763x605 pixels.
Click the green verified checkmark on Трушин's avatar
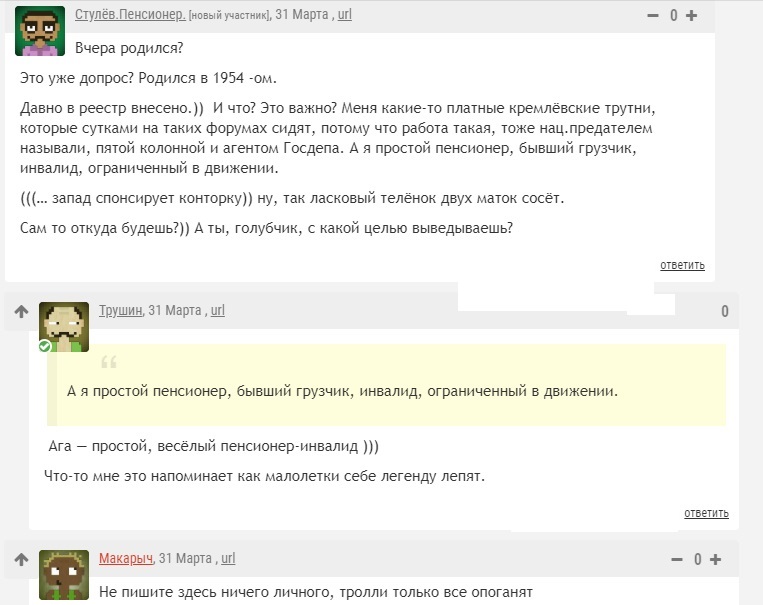click(x=45, y=346)
